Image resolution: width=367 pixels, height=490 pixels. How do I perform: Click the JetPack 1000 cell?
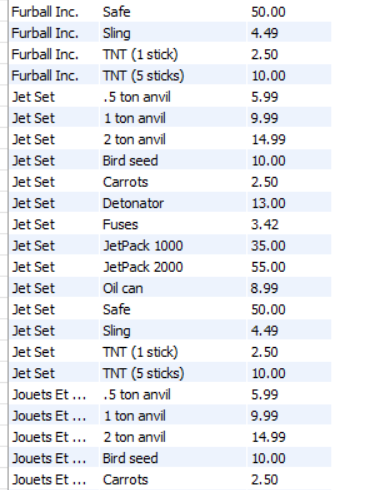point(173,246)
